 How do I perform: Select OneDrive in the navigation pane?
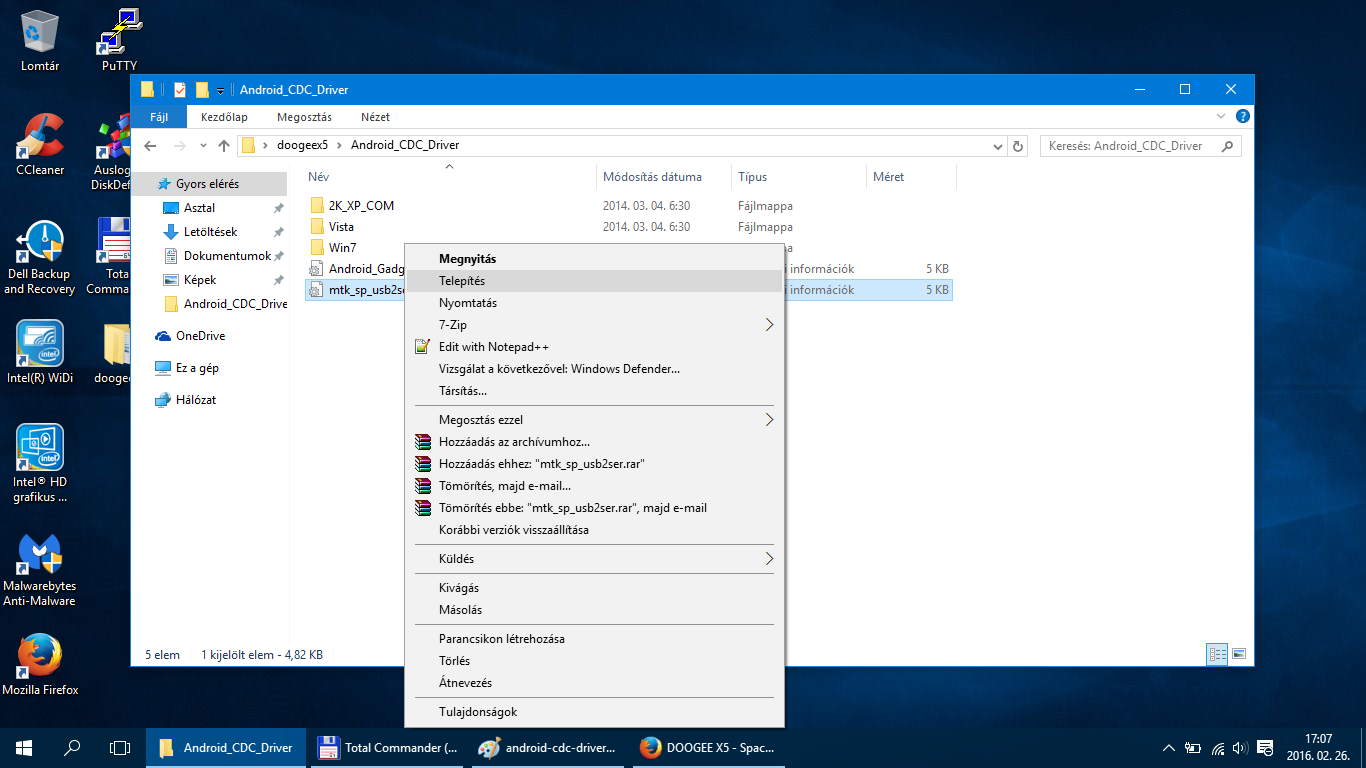(200, 336)
